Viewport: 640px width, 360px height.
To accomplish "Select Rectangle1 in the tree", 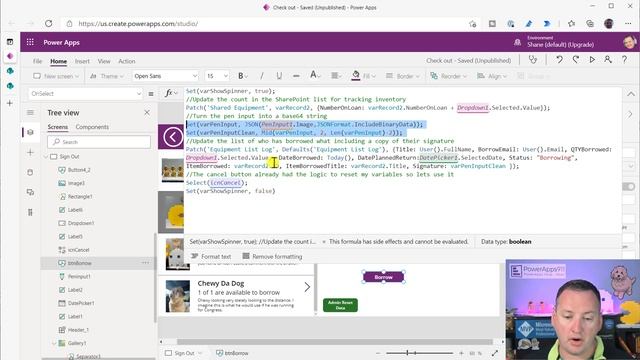I will coord(80,196).
